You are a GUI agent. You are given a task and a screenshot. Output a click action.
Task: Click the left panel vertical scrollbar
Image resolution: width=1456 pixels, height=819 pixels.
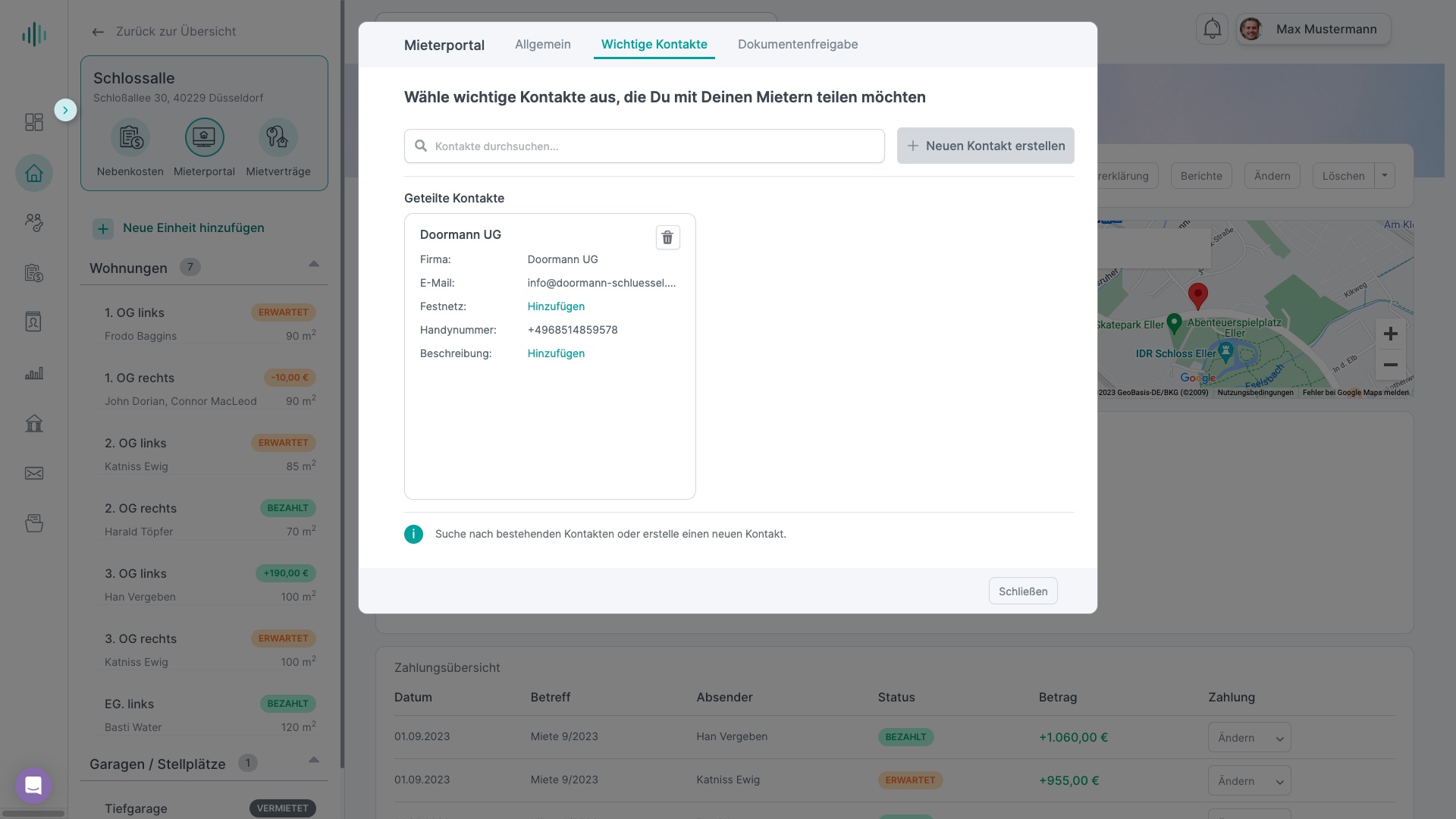pyautogui.click(x=342, y=383)
